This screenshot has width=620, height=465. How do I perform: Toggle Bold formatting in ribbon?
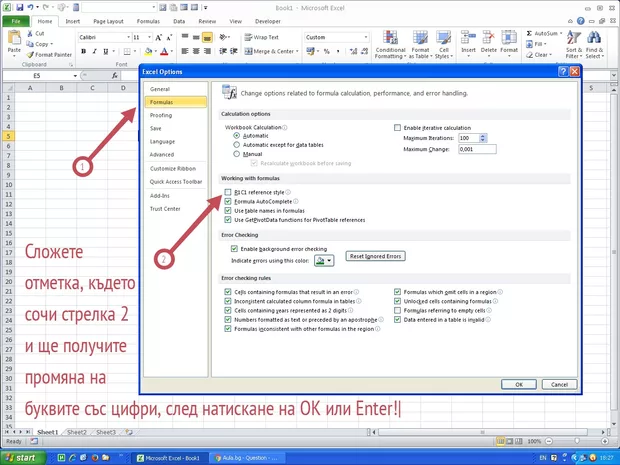click(x=83, y=51)
